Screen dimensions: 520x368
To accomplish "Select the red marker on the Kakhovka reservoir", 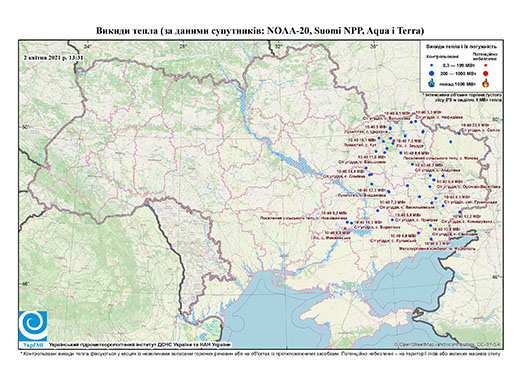I will pos(345,228).
